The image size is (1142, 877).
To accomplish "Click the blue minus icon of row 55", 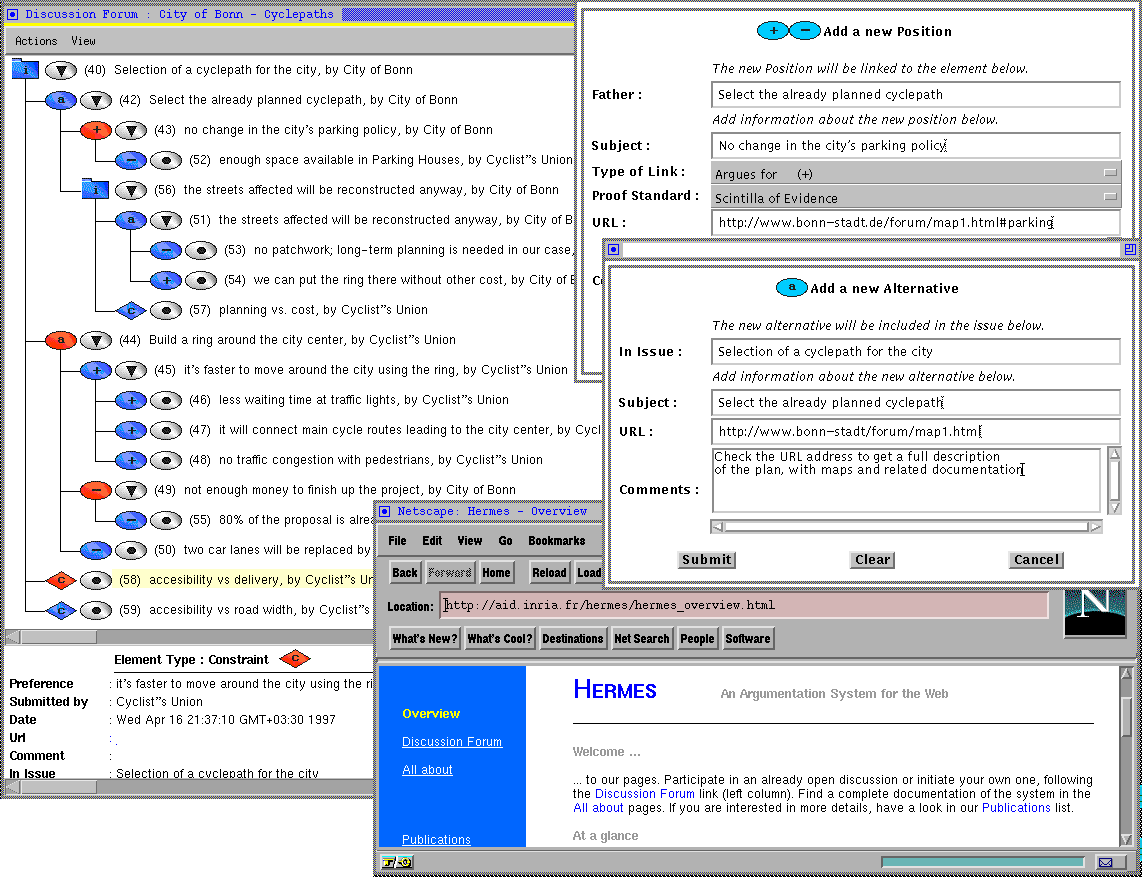I will [x=130, y=520].
